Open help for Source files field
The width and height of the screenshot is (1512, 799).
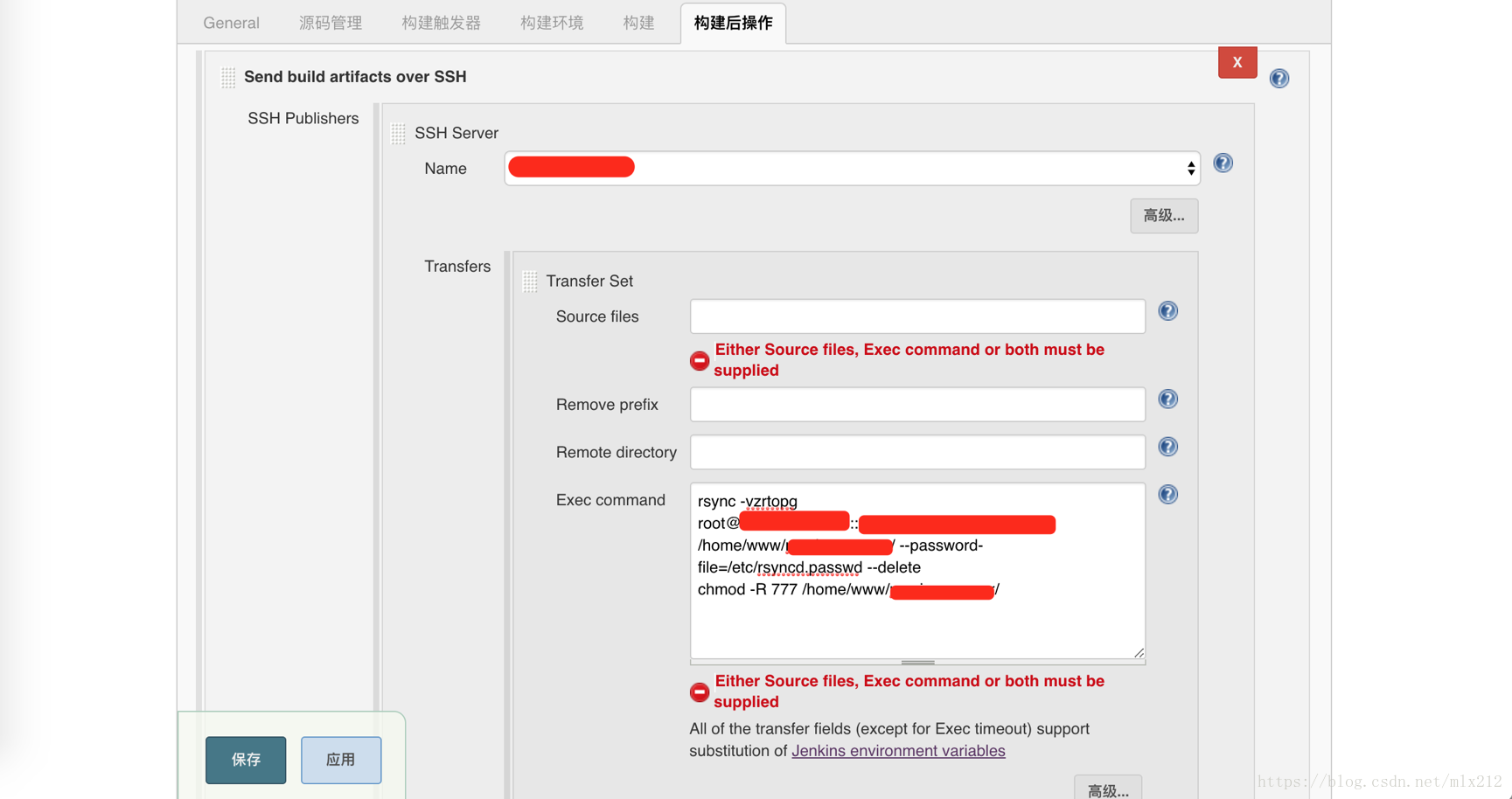click(x=1168, y=311)
